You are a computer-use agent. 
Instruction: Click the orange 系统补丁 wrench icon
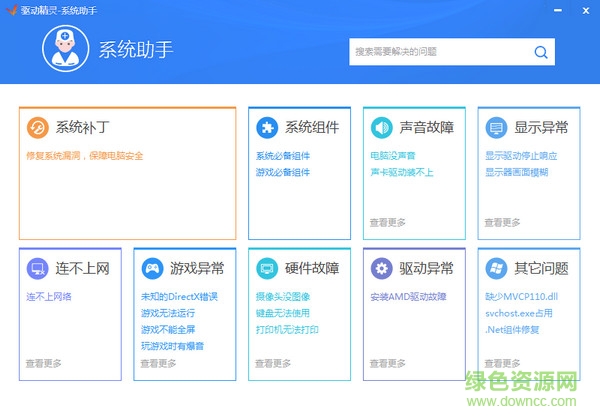38,127
